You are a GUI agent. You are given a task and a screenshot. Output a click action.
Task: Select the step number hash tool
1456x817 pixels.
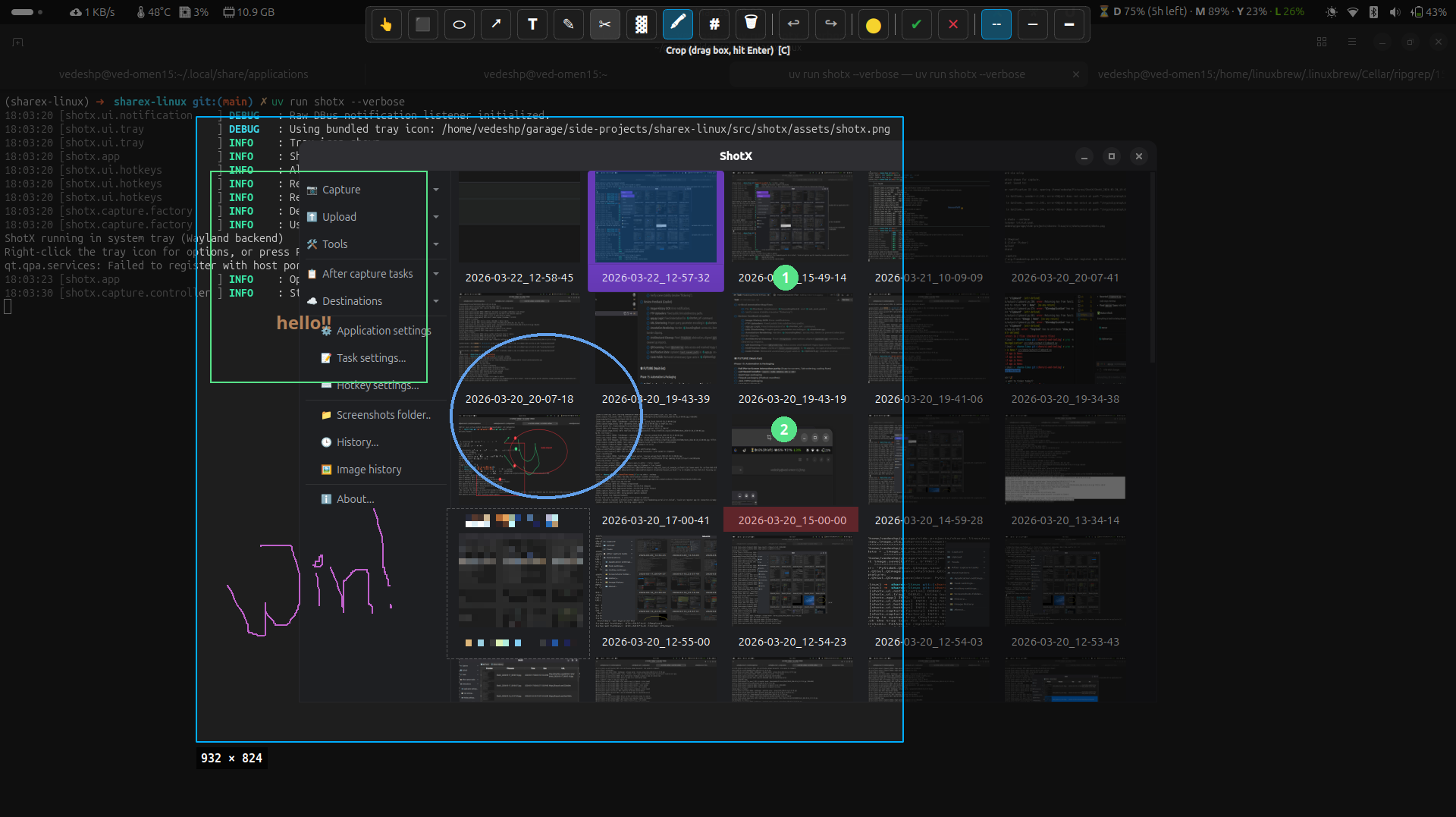coord(714,24)
